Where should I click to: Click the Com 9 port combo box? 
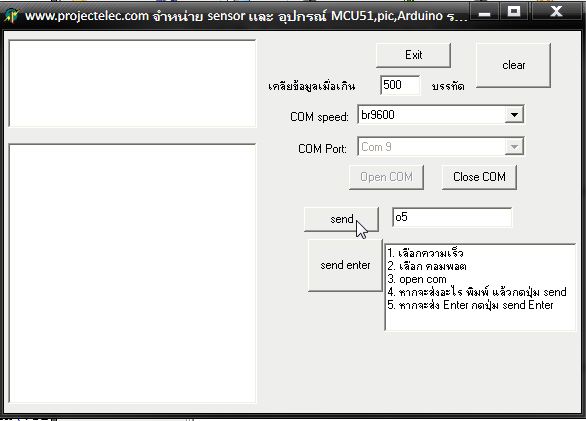[x=441, y=147]
